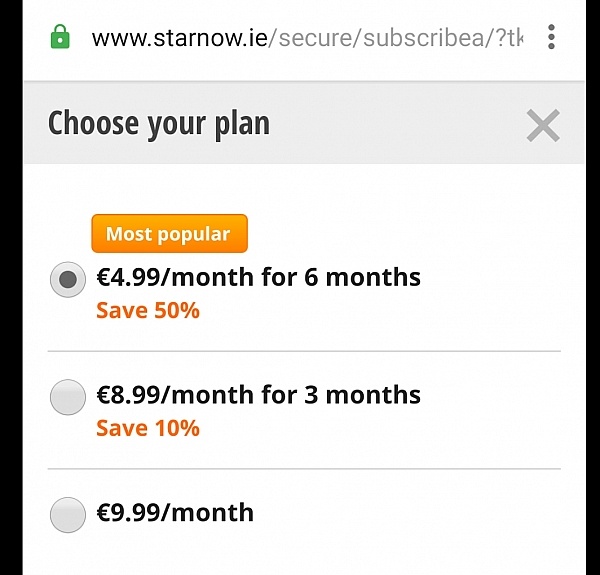Click the Save 10% offer text
This screenshot has width=600, height=575.
tap(148, 428)
